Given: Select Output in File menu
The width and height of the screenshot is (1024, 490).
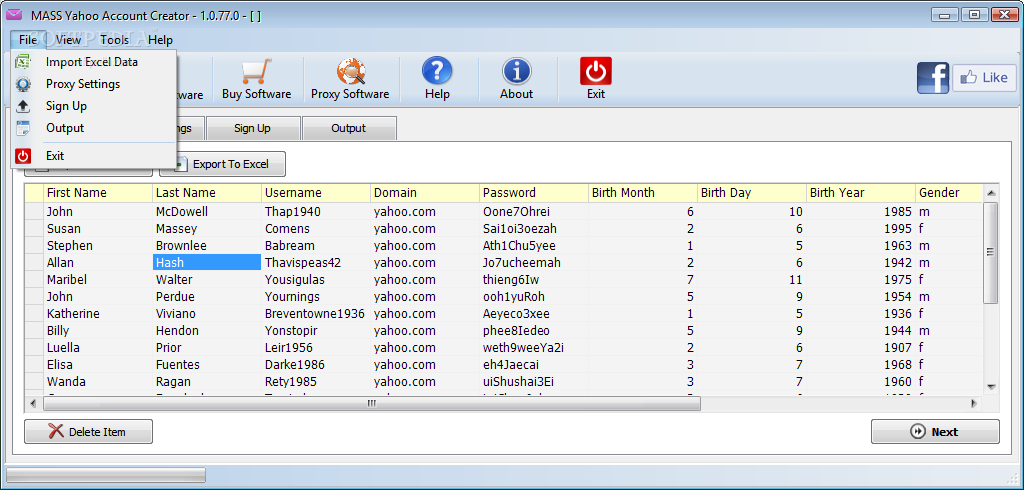Looking at the screenshot, I should (93, 128).
